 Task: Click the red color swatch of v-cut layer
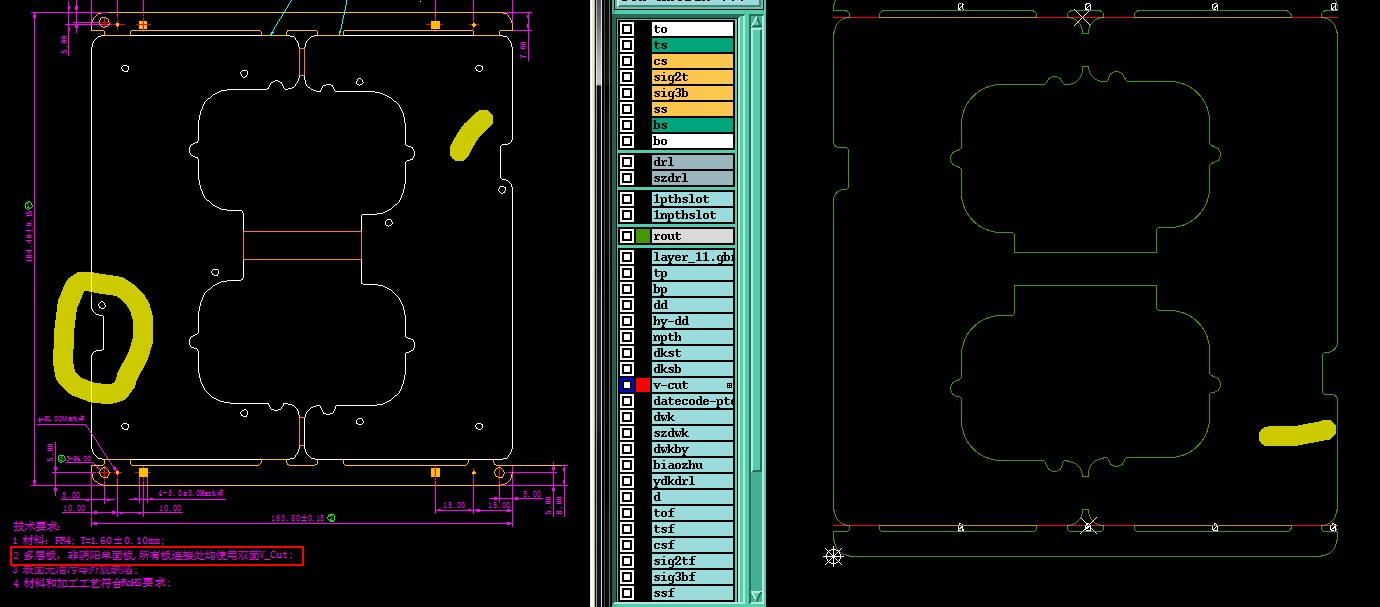coord(643,385)
